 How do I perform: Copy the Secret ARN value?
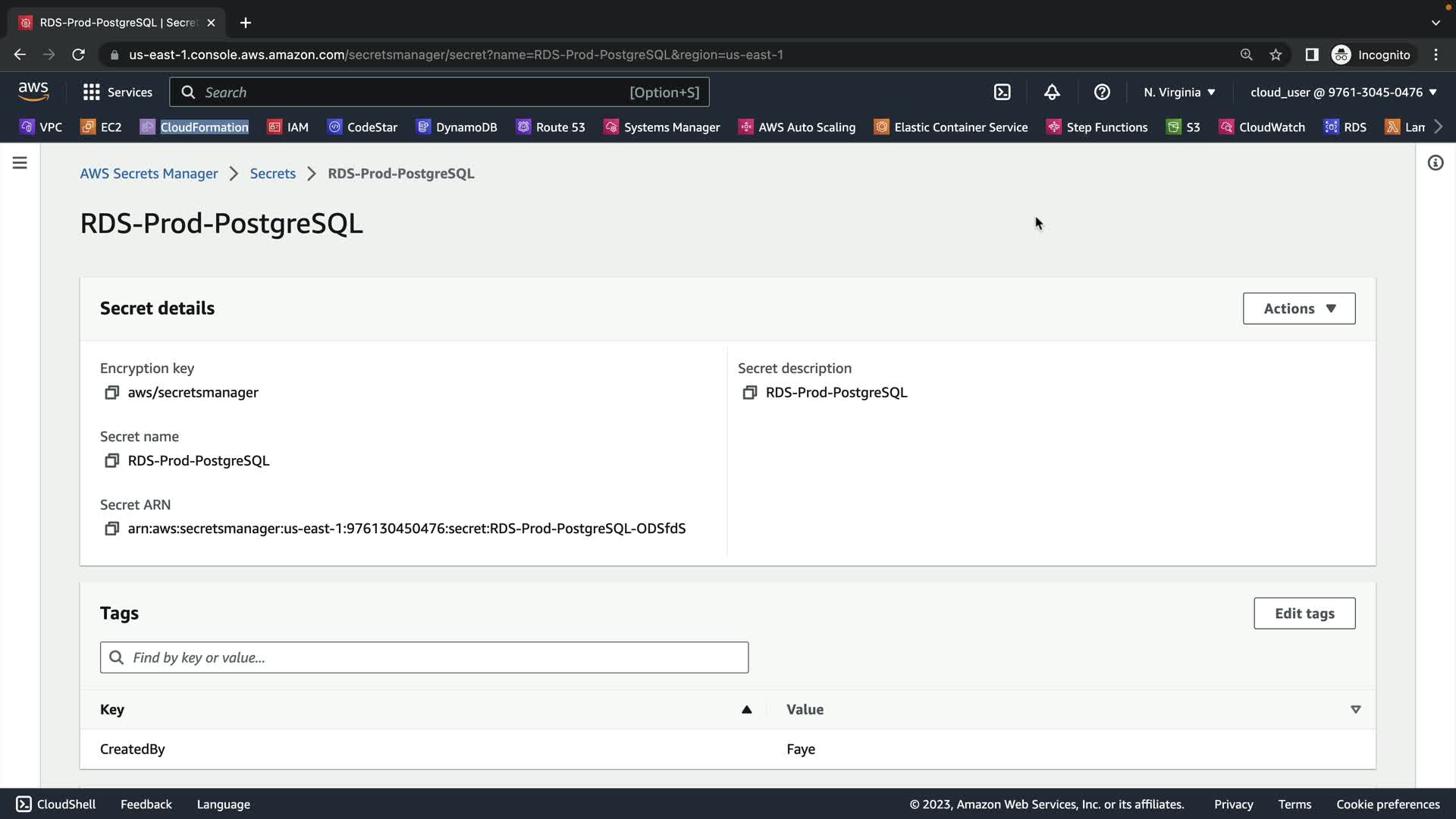pyautogui.click(x=111, y=529)
